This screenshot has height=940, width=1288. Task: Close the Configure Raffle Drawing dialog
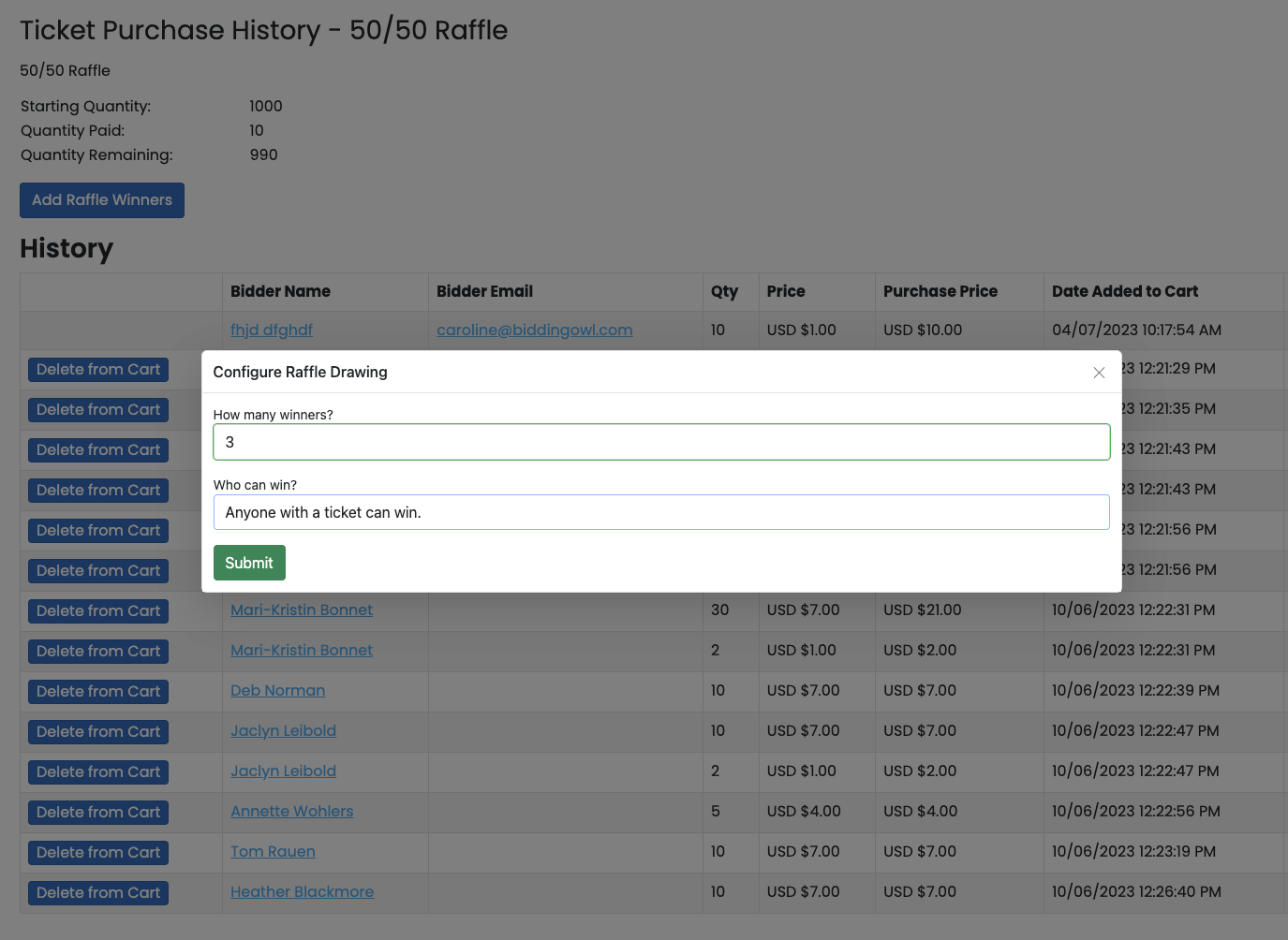1099,373
